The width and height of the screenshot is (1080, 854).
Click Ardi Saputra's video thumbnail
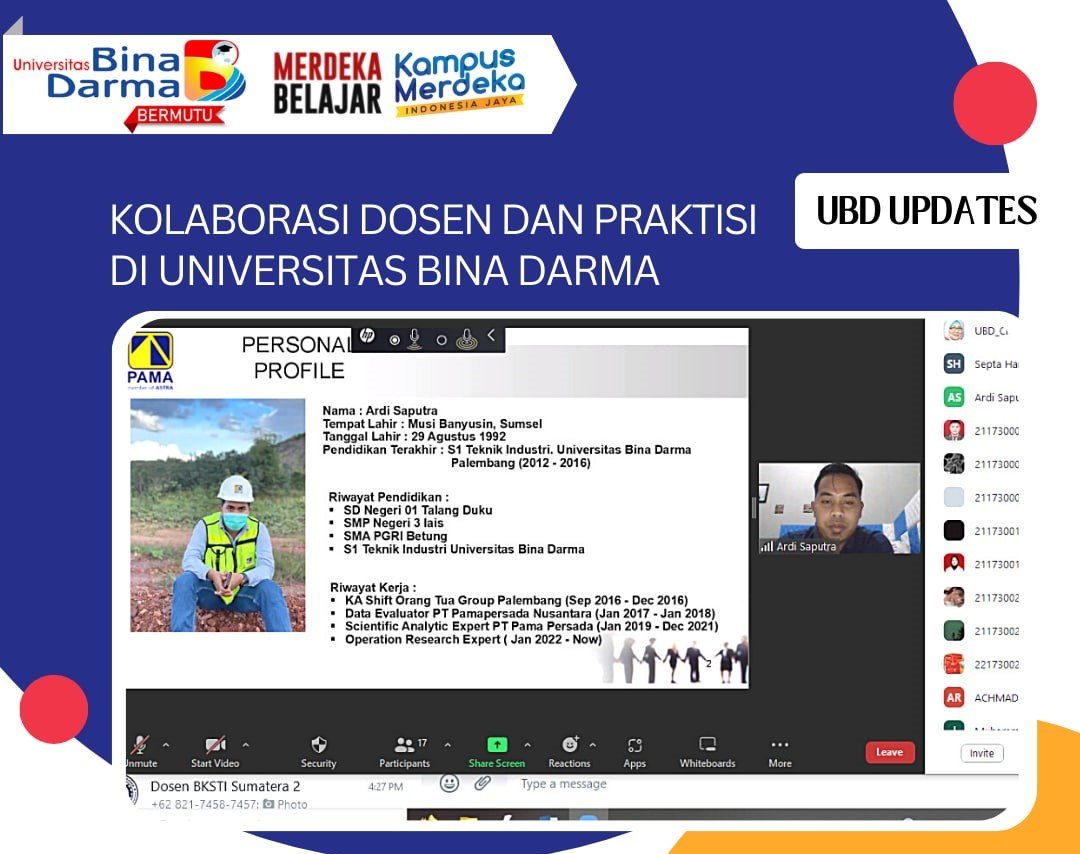pyautogui.click(x=839, y=508)
